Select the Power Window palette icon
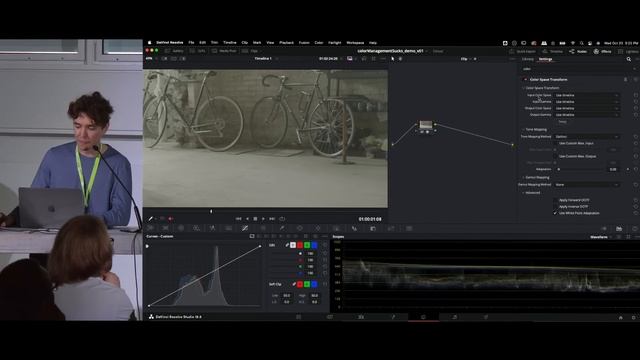Viewport: 640px width, 360px height. click(x=300, y=228)
